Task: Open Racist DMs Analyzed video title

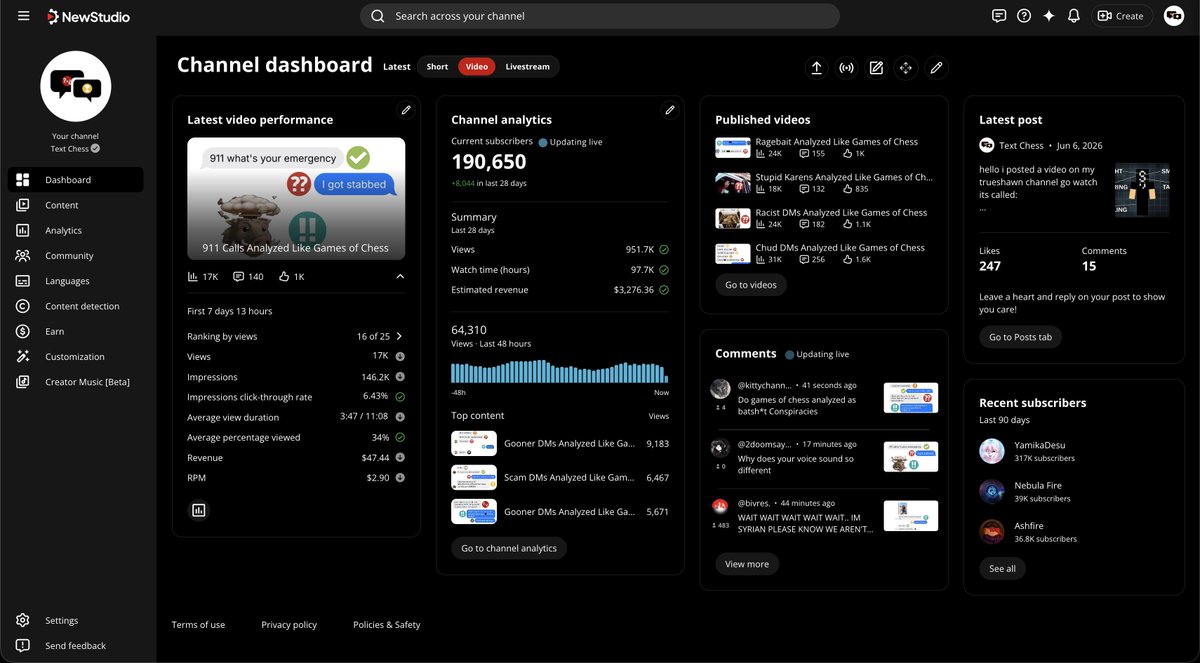Action: pyautogui.click(x=841, y=213)
